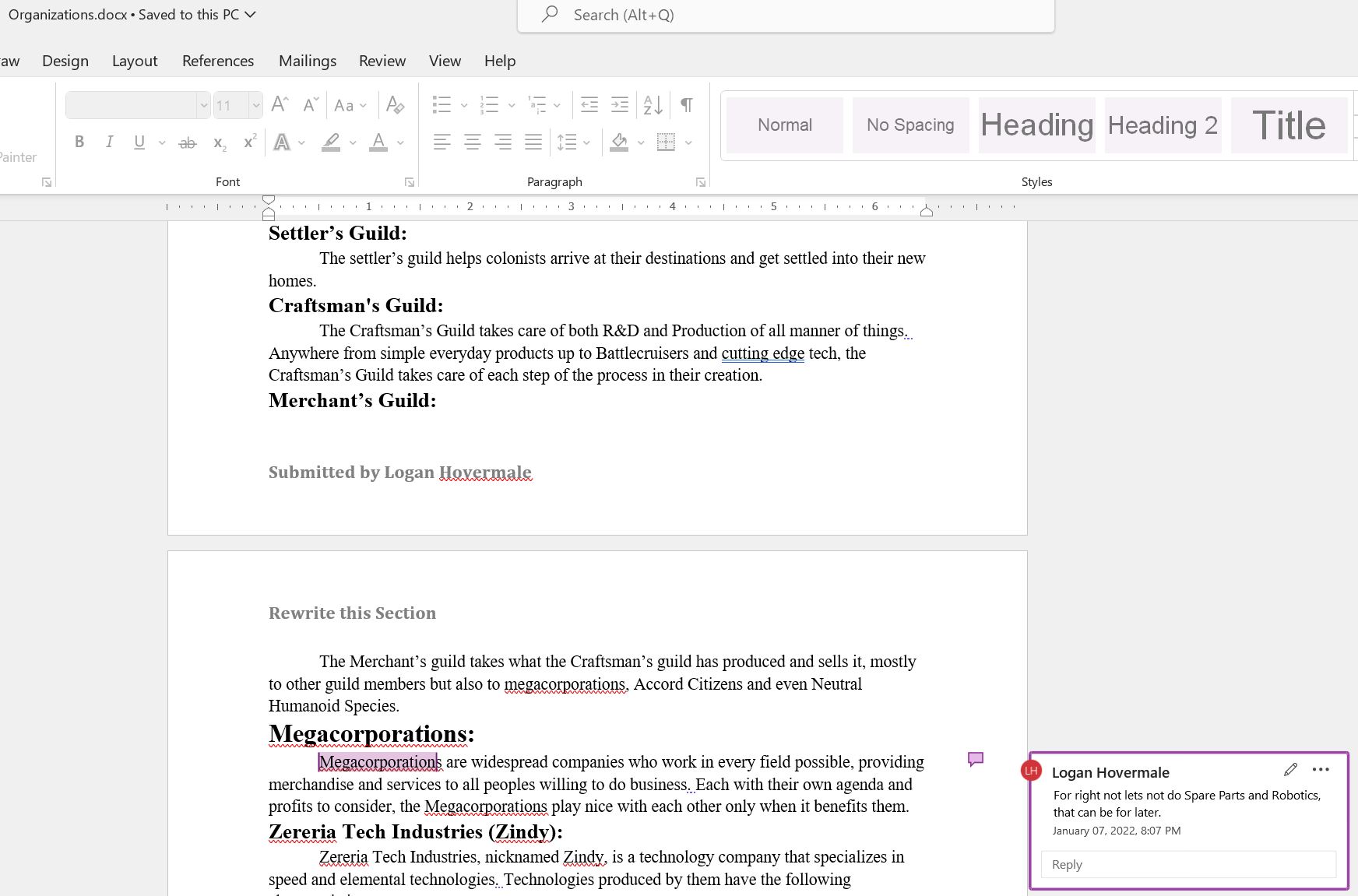Click the Sort paragraph icon

pos(653,105)
